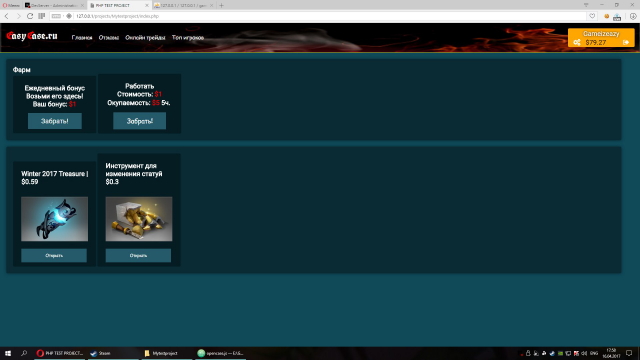640x360 pixels.
Task: Click the Opera PHP TEST PROJECT taskbar item
Action: click(60, 353)
